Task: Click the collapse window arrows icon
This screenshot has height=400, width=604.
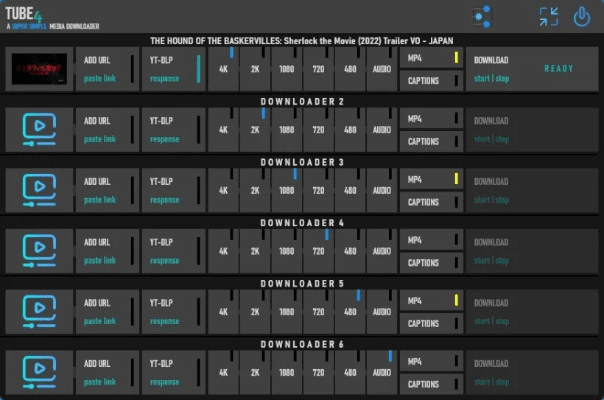Action: [x=548, y=16]
